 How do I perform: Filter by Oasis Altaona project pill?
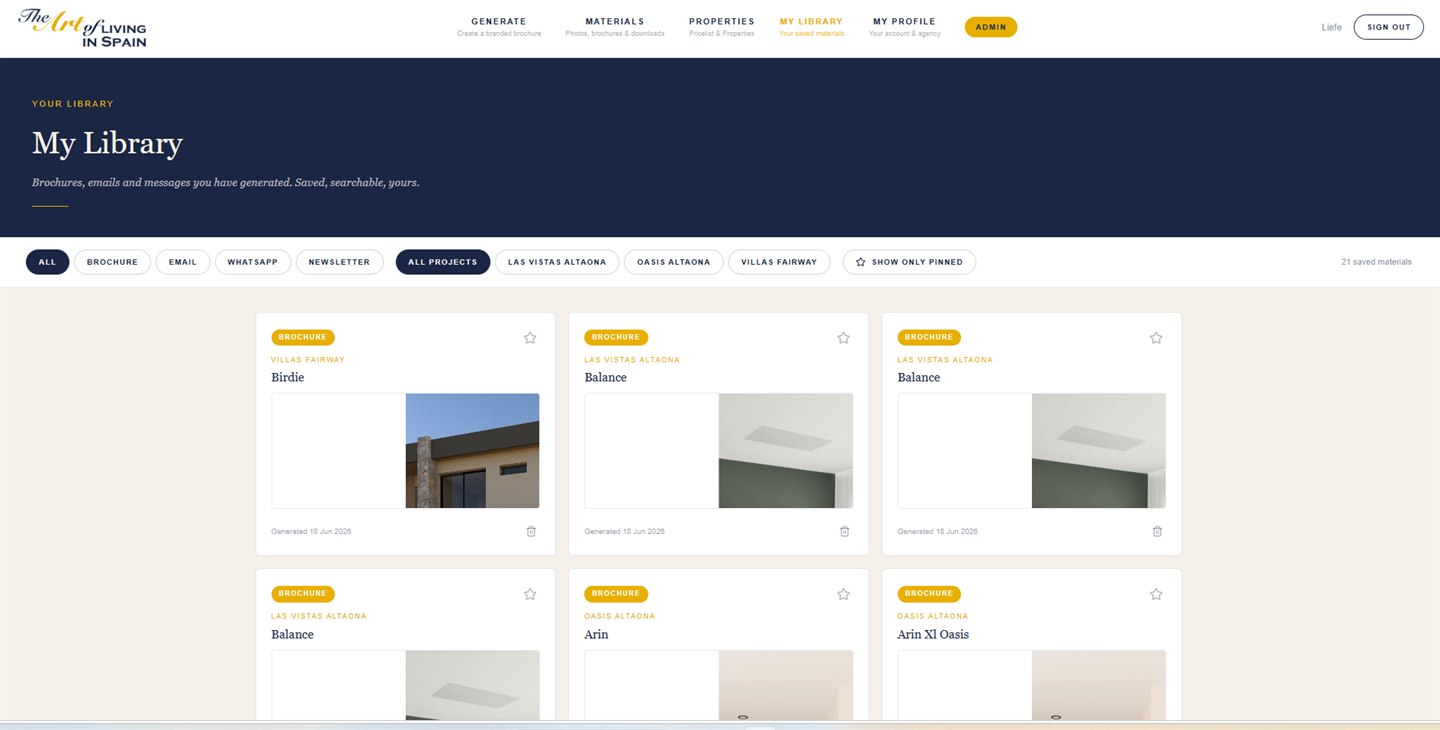tap(673, 262)
